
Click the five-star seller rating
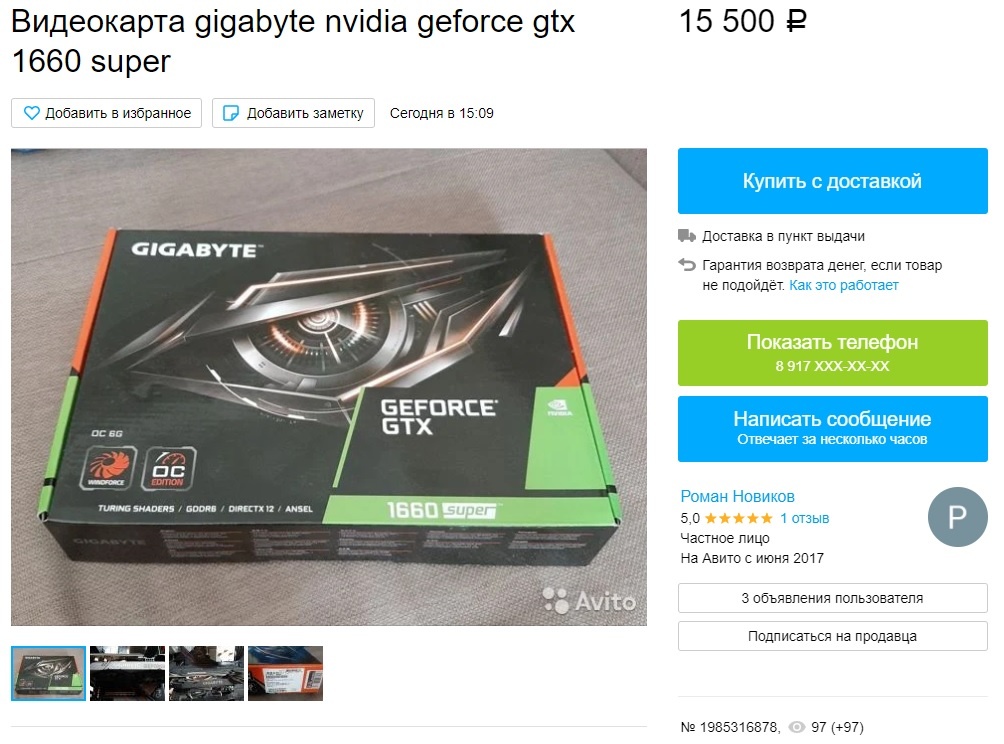coord(738,518)
